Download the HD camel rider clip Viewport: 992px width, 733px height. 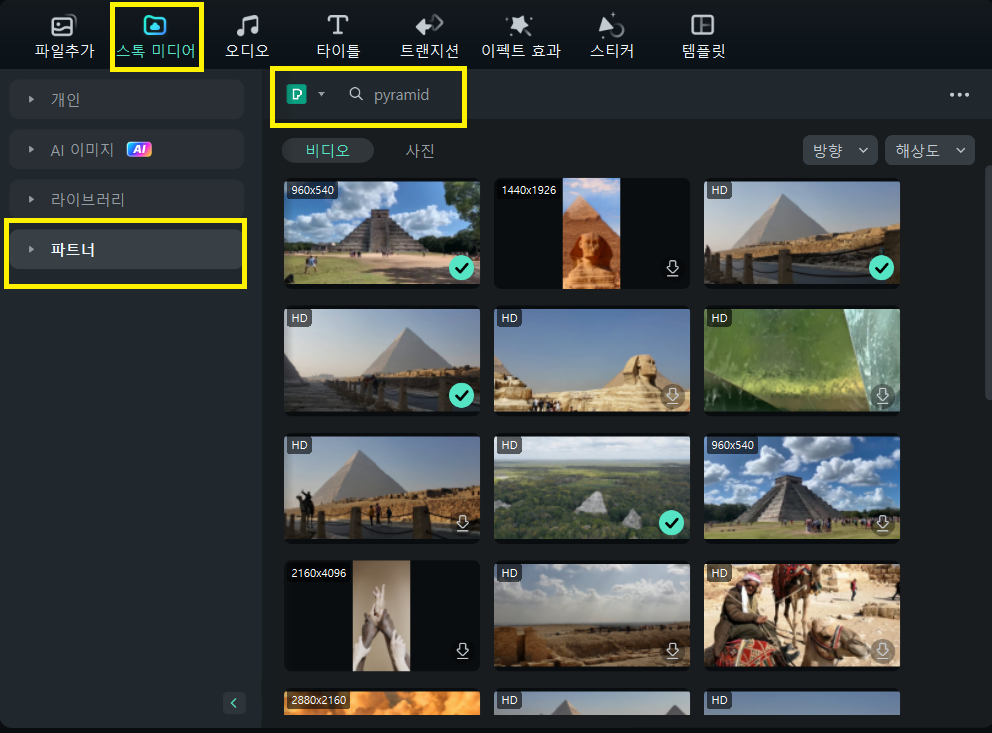[x=883, y=651]
